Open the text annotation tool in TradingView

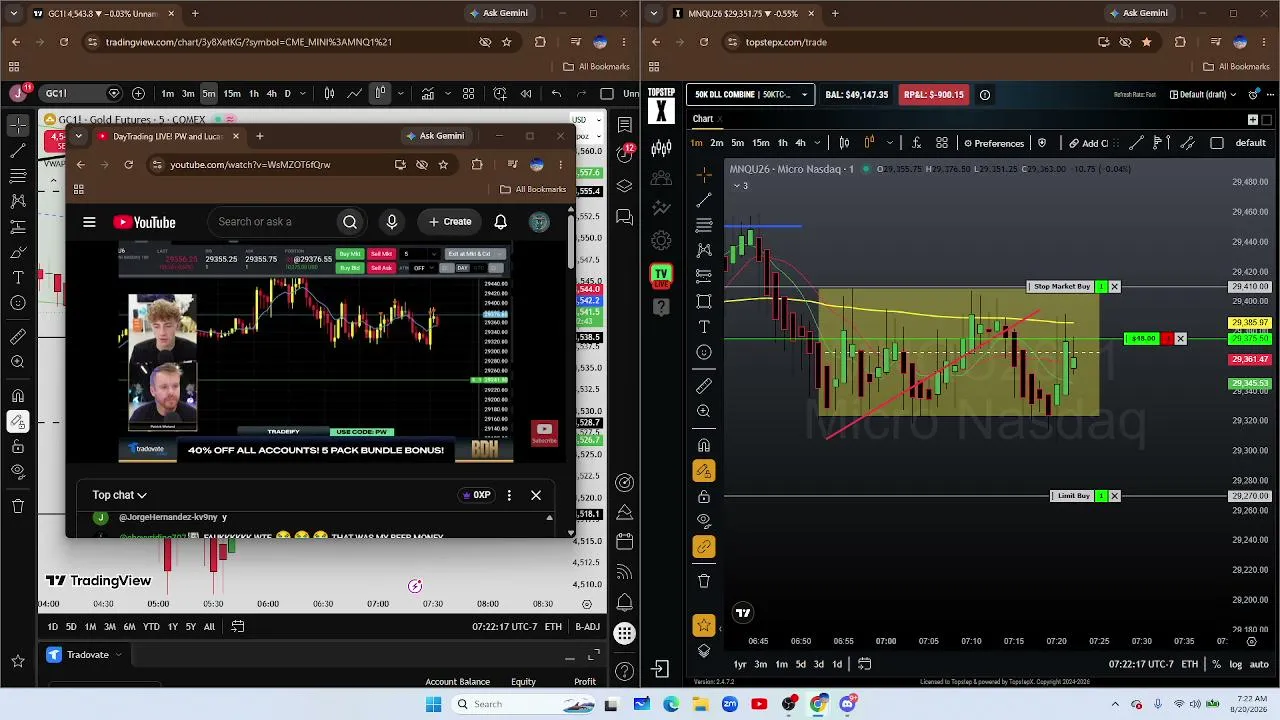pos(18,277)
